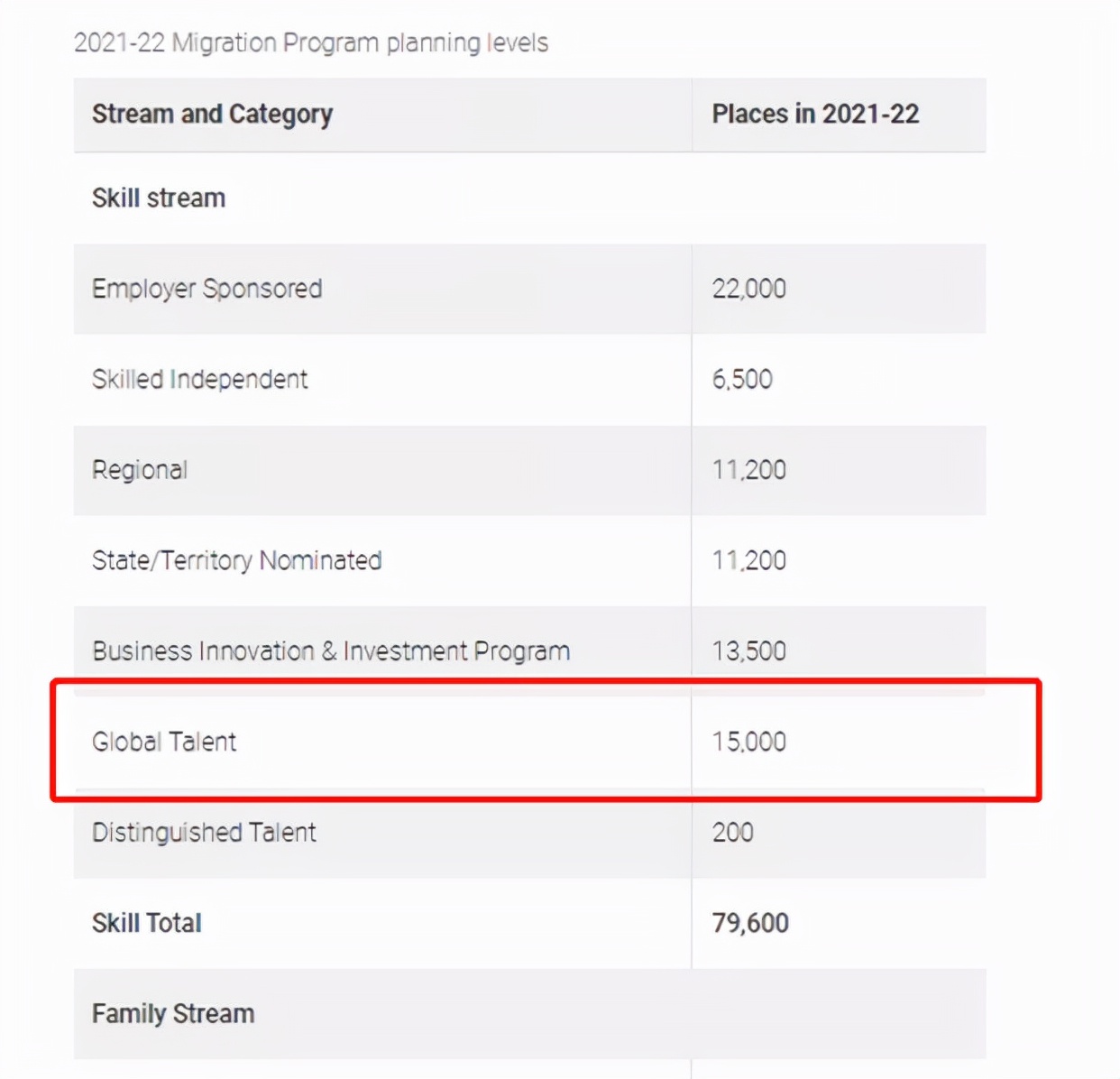
Task: Click the 6,500 places value
Action: [742, 380]
